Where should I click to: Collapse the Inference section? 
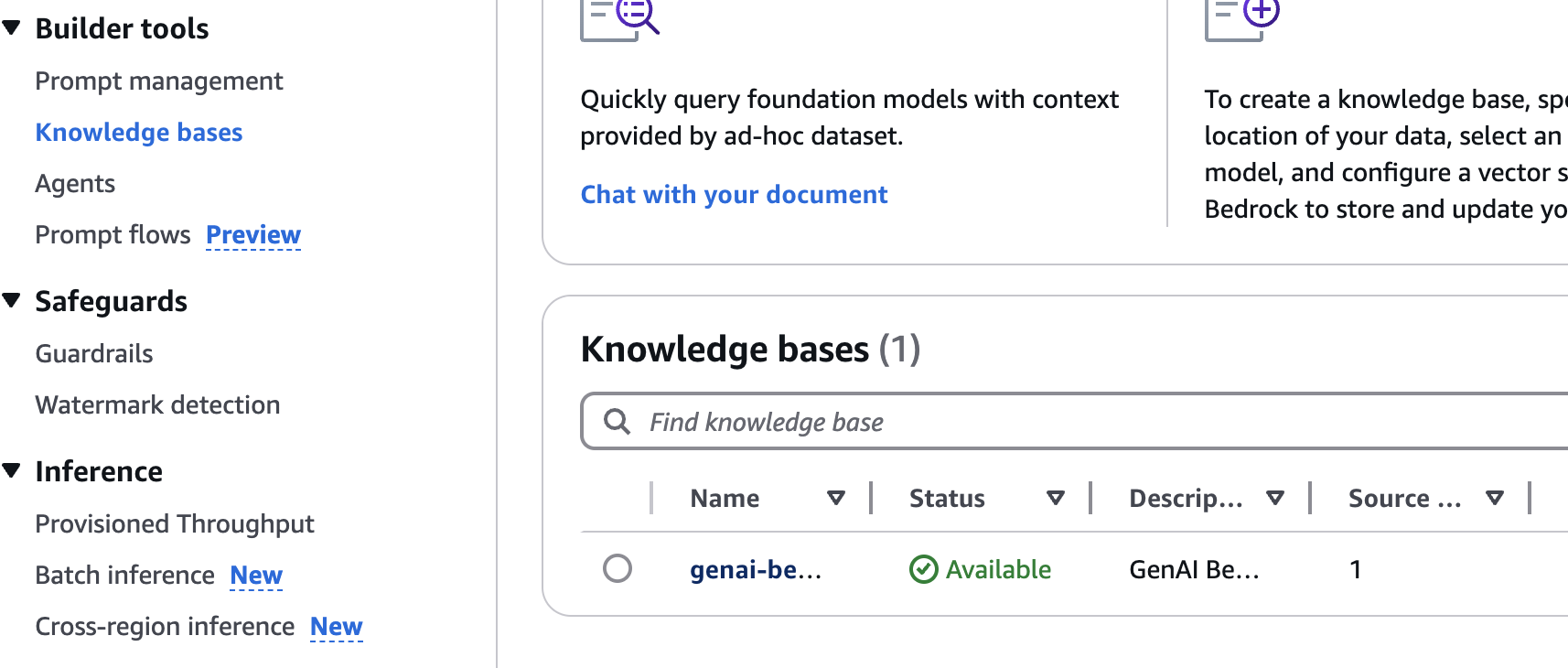(x=12, y=470)
